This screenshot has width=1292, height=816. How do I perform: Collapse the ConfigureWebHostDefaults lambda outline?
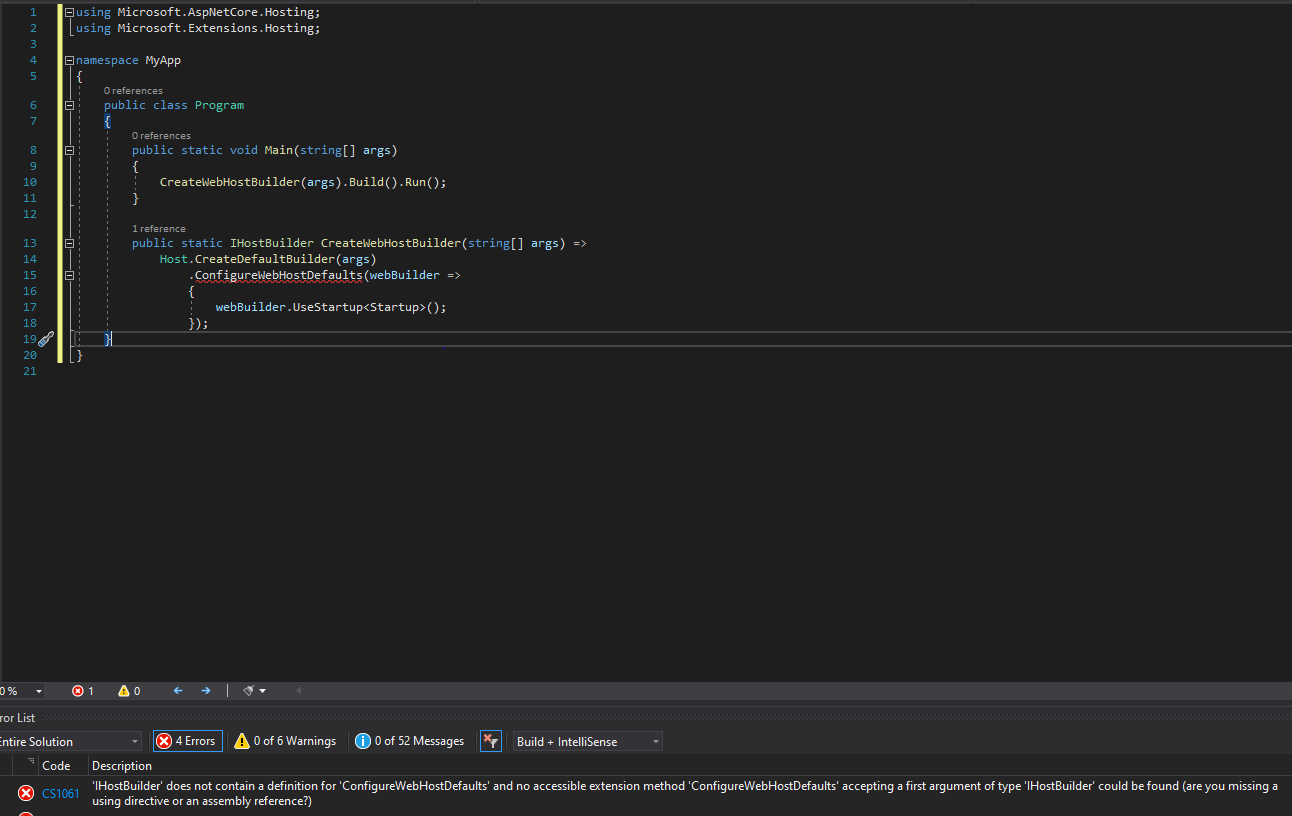pyautogui.click(x=69, y=275)
